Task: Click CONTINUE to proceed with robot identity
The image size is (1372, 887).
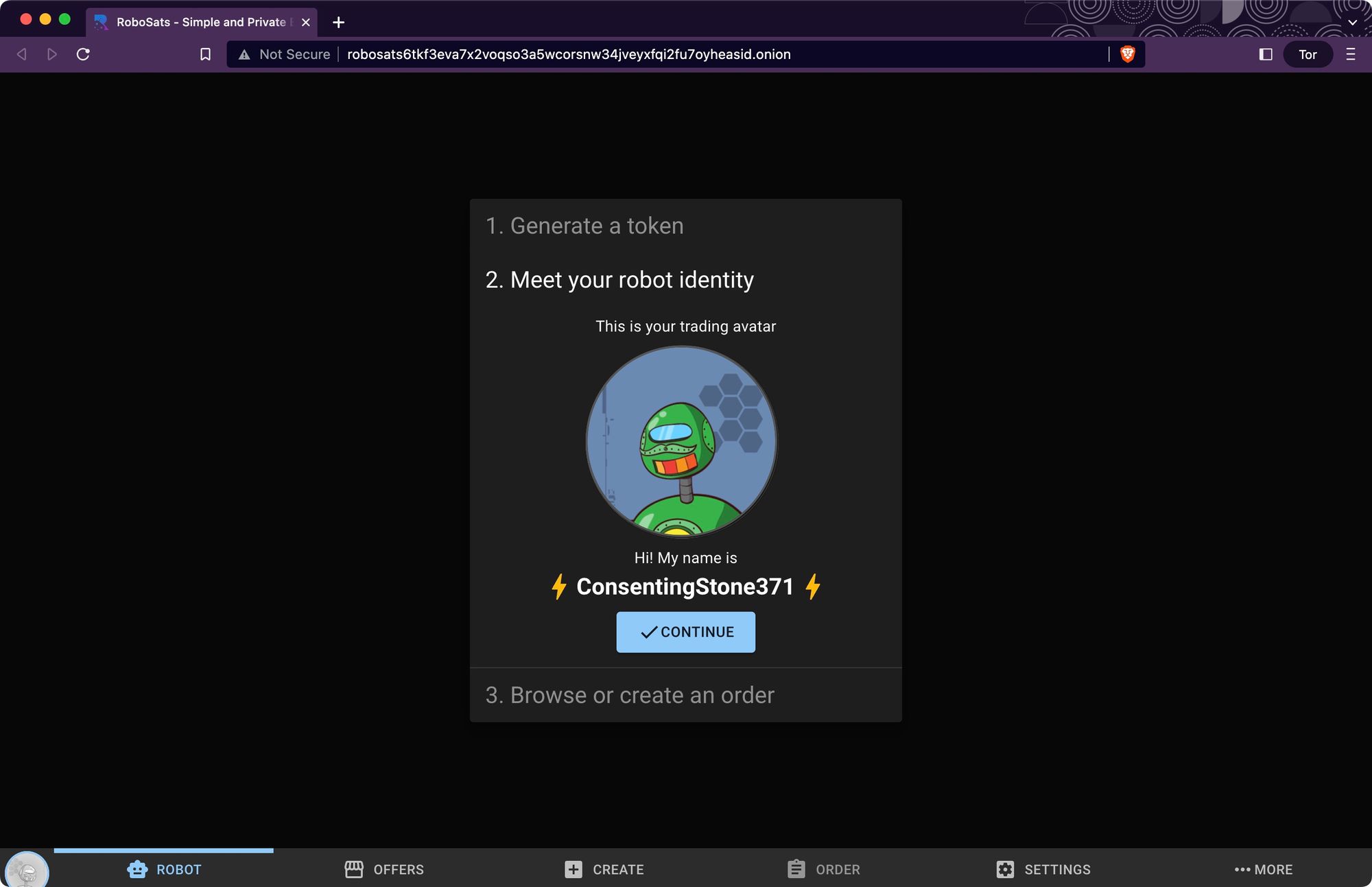Action: pos(686,632)
